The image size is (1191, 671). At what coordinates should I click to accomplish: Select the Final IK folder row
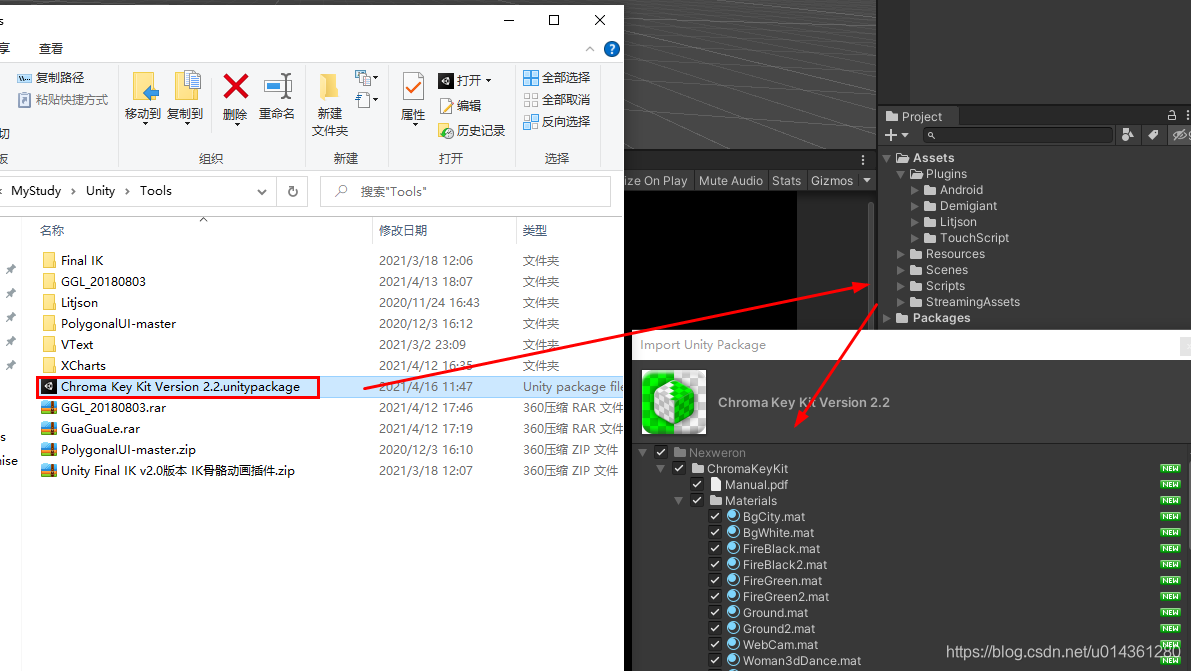tap(330, 261)
